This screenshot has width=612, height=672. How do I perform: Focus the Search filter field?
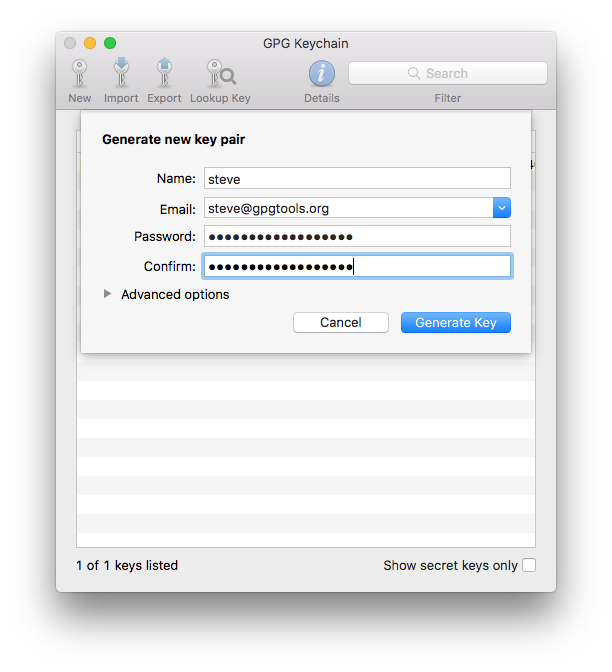447,73
